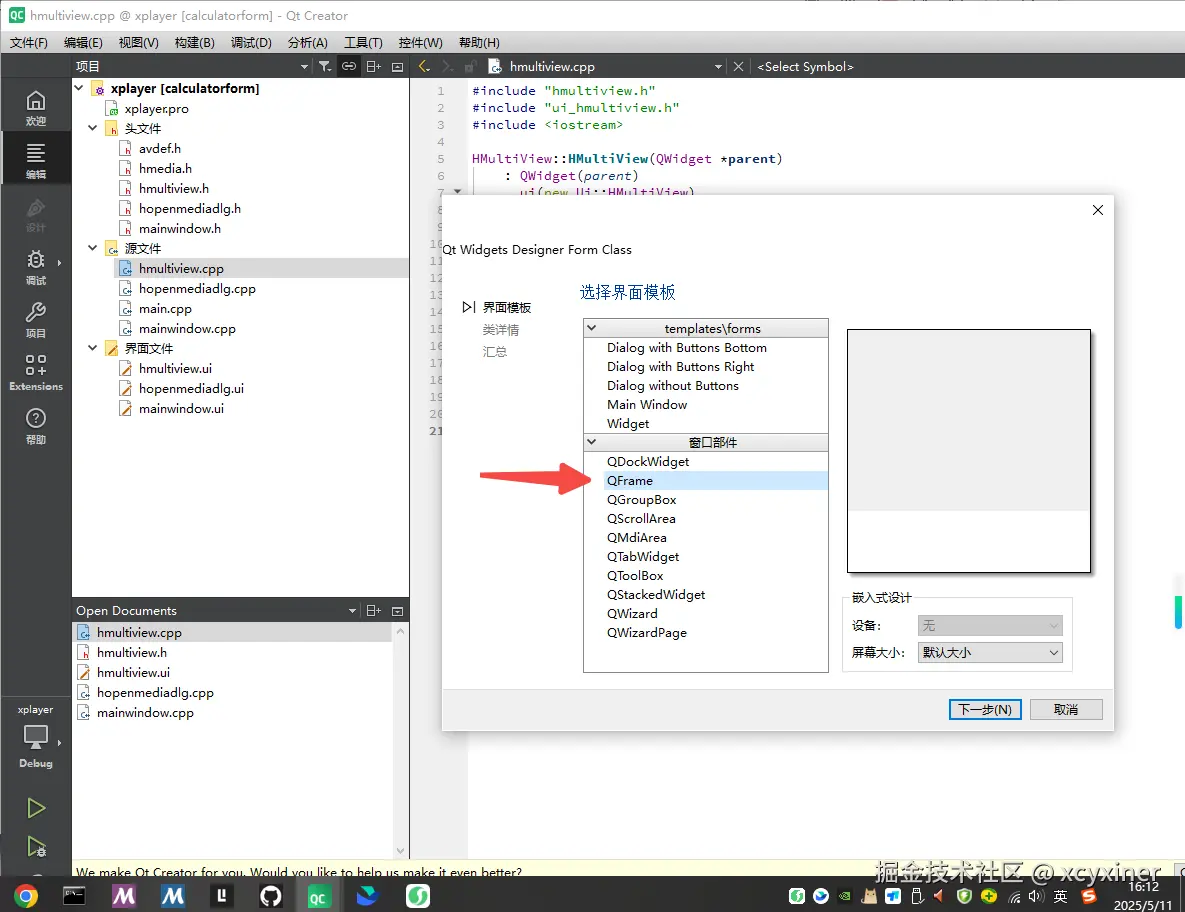Close the Open Documents pane
This screenshot has width=1185, height=912.
click(x=398, y=611)
